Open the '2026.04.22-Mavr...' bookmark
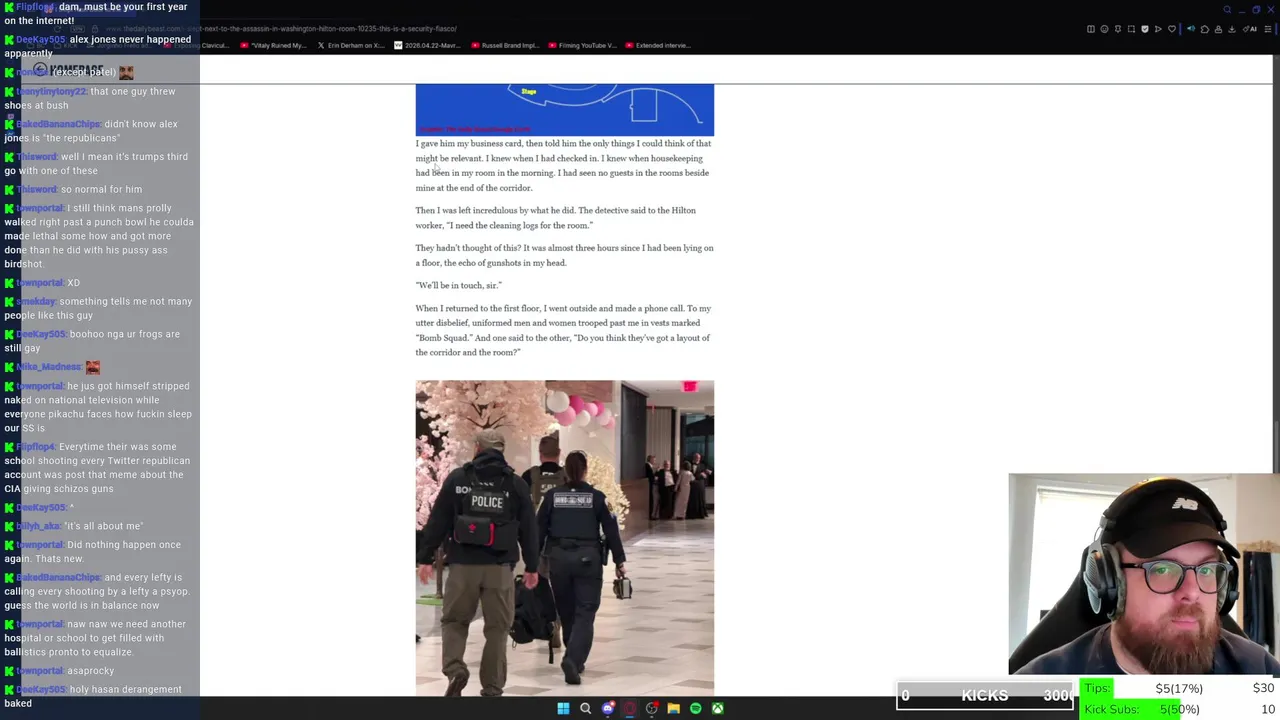 coord(428,45)
